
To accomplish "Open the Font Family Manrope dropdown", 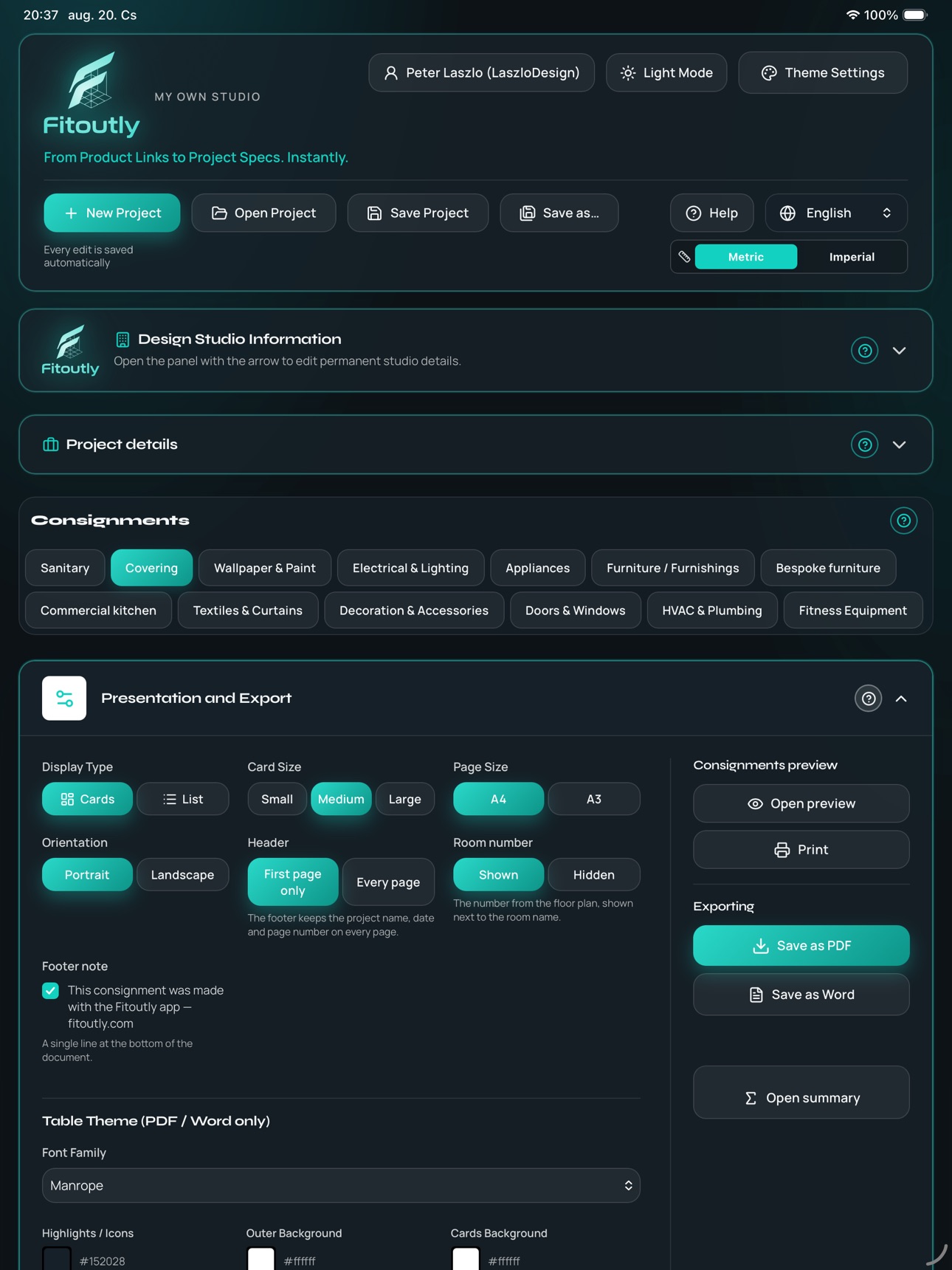I will point(341,1185).
